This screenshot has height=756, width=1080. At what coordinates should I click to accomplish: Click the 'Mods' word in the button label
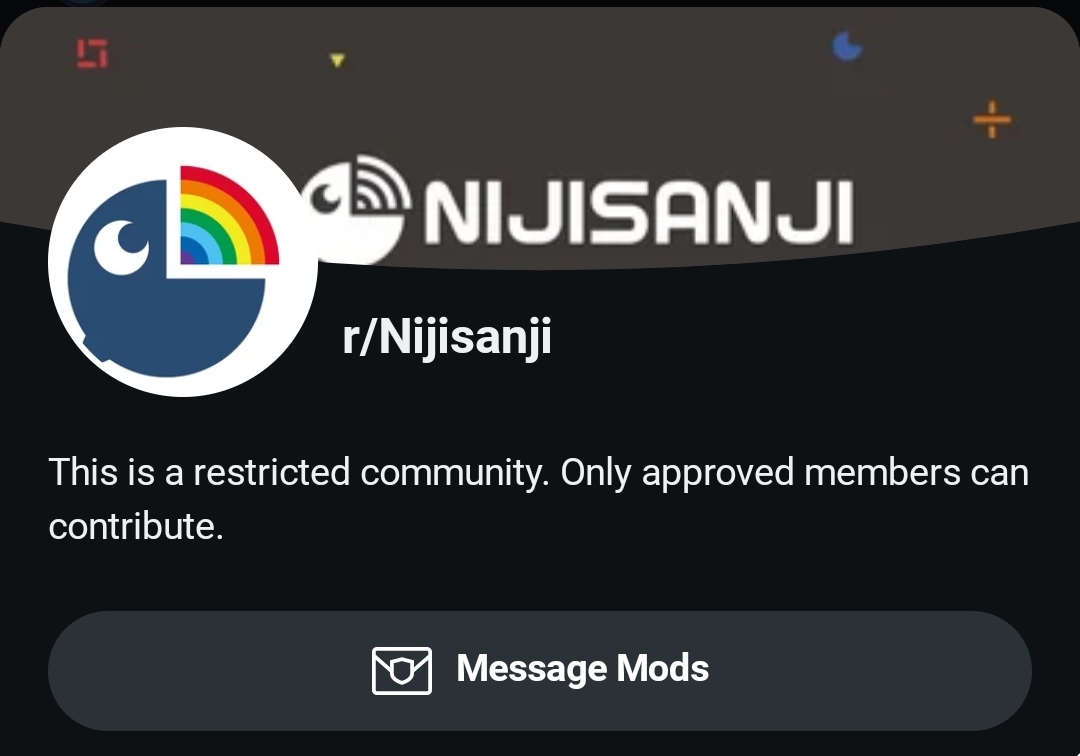coord(663,668)
